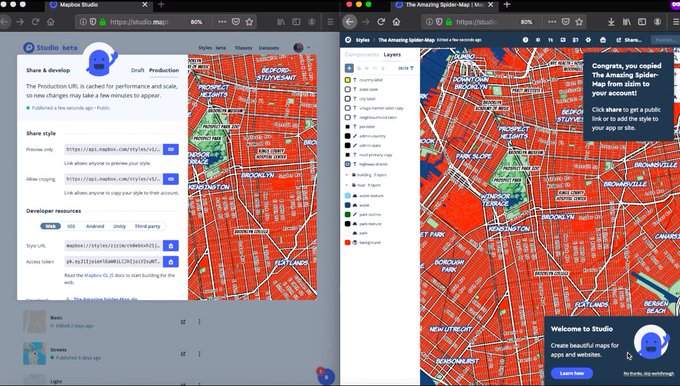The height and width of the screenshot is (386, 680).
Task: Go back in the right browser window
Action: coord(350,22)
